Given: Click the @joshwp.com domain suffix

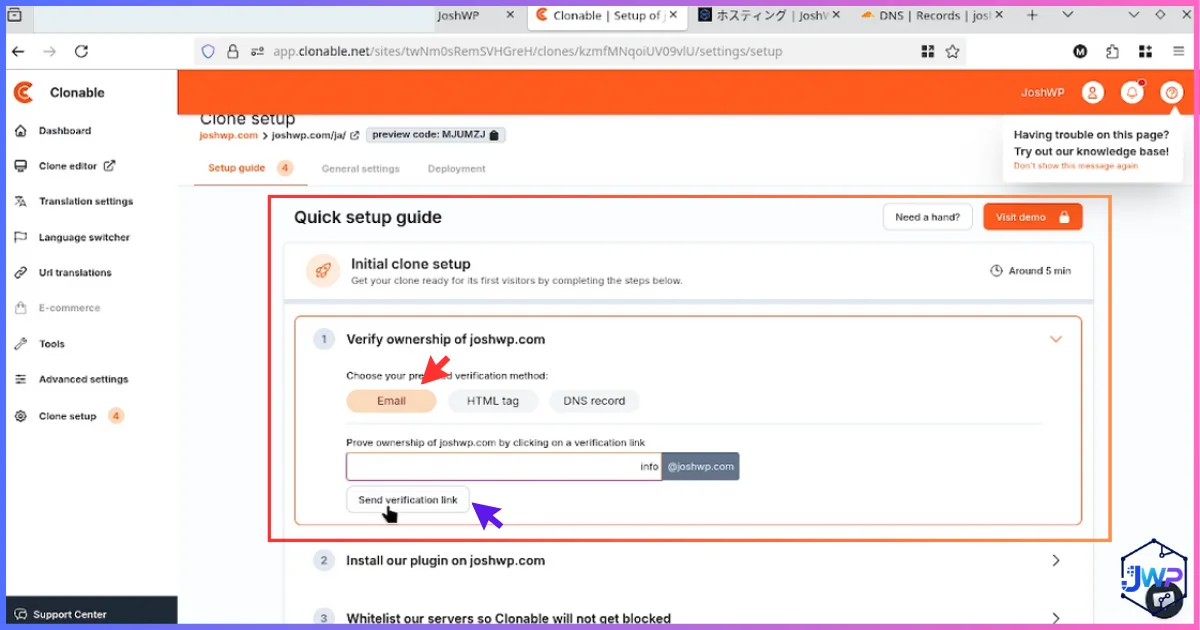Looking at the screenshot, I should coord(700,466).
